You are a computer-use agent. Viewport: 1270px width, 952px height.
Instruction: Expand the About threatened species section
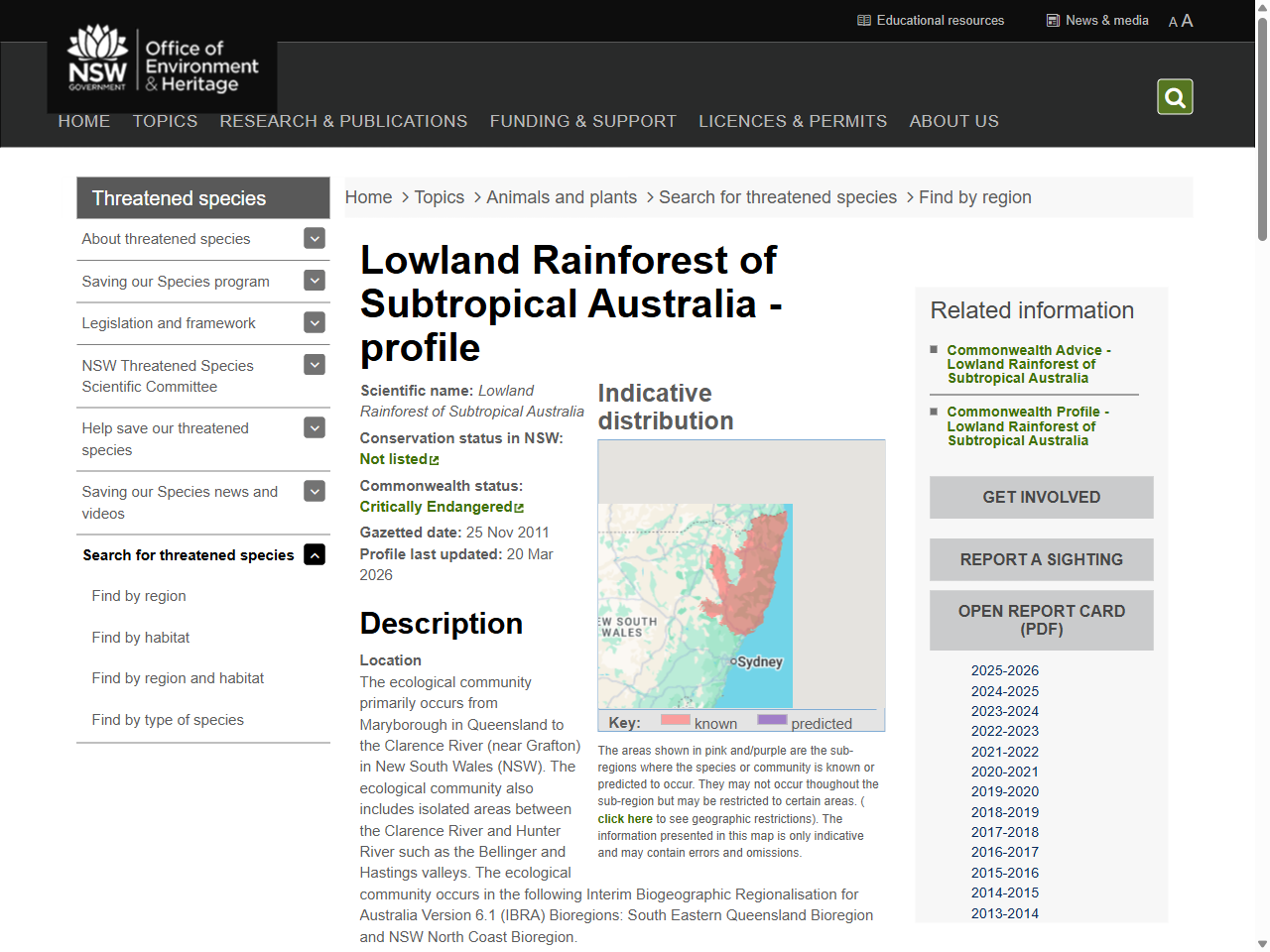(314, 238)
